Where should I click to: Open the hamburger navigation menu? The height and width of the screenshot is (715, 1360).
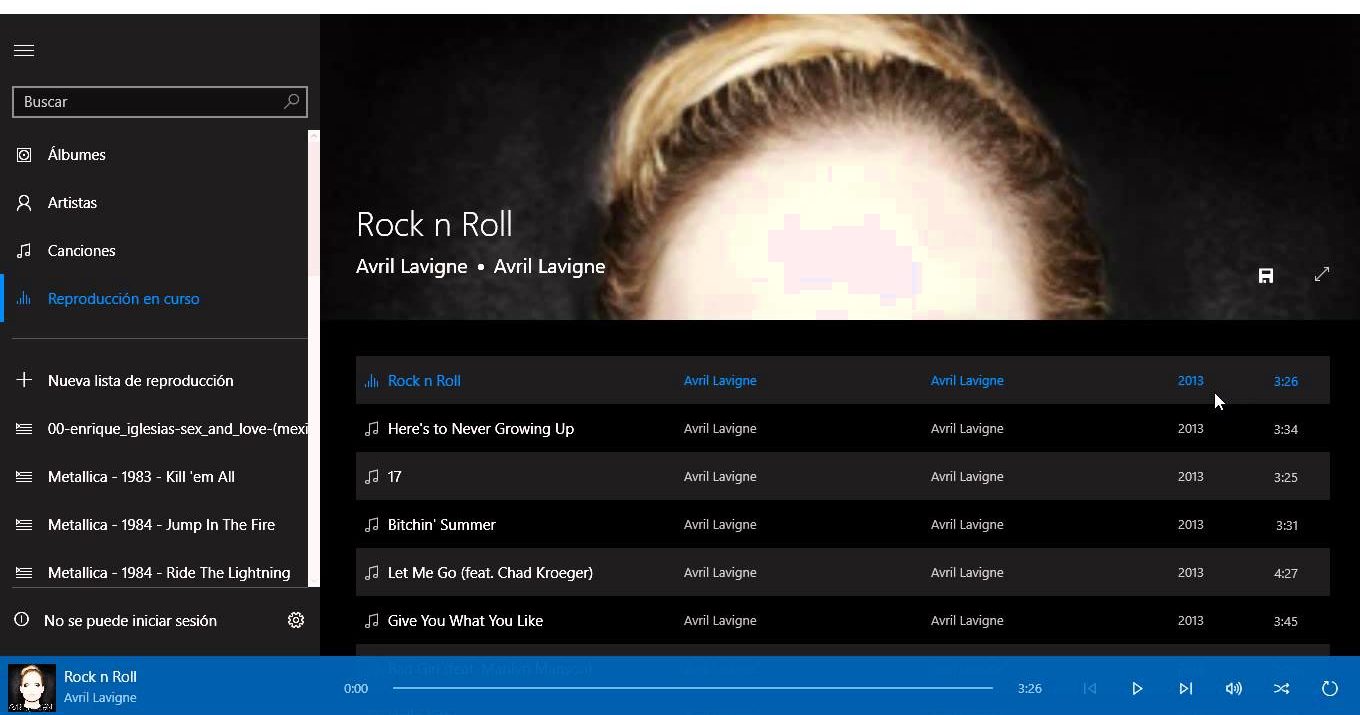(24, 51)
